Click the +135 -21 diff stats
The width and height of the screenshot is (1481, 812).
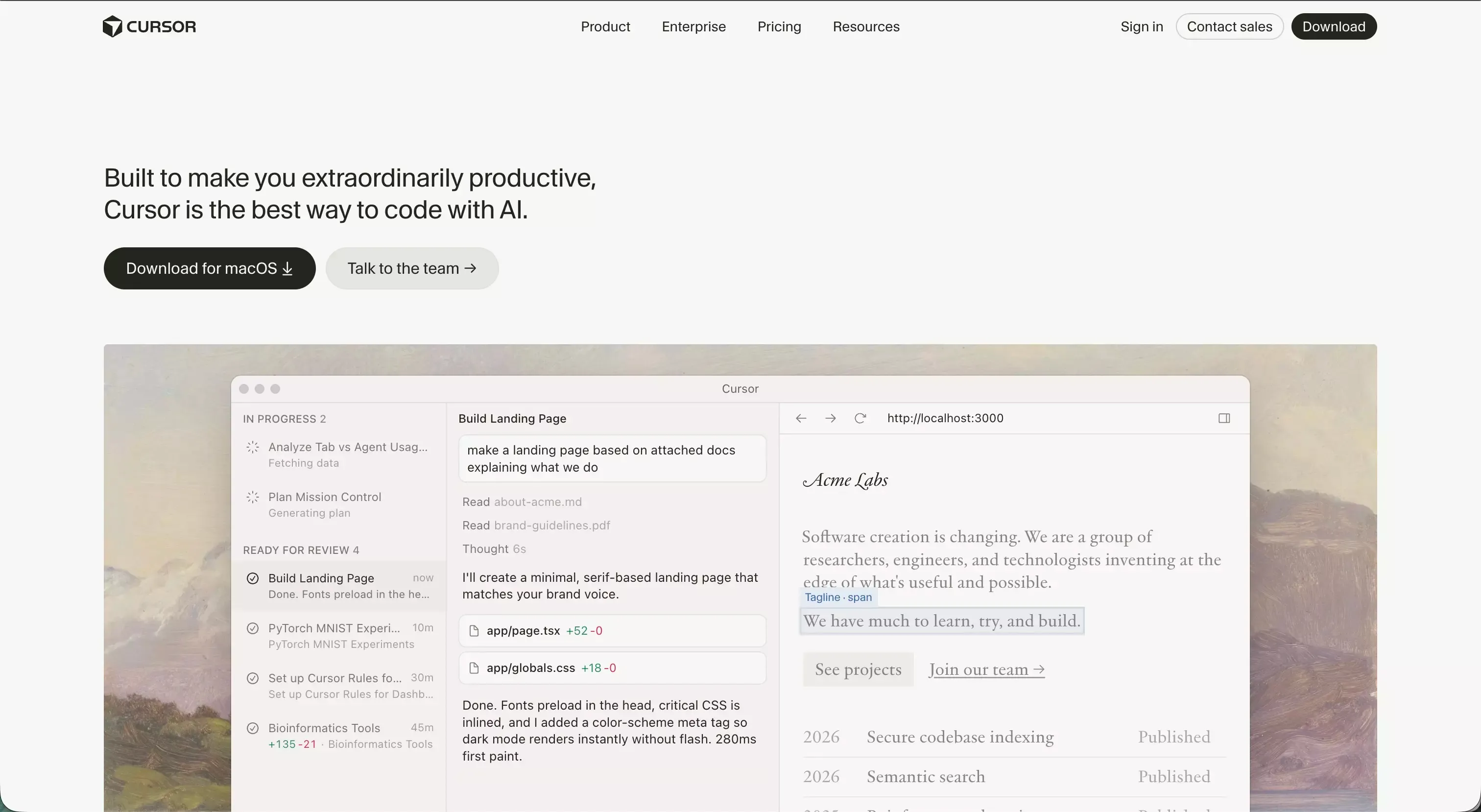tap(292, 744)
